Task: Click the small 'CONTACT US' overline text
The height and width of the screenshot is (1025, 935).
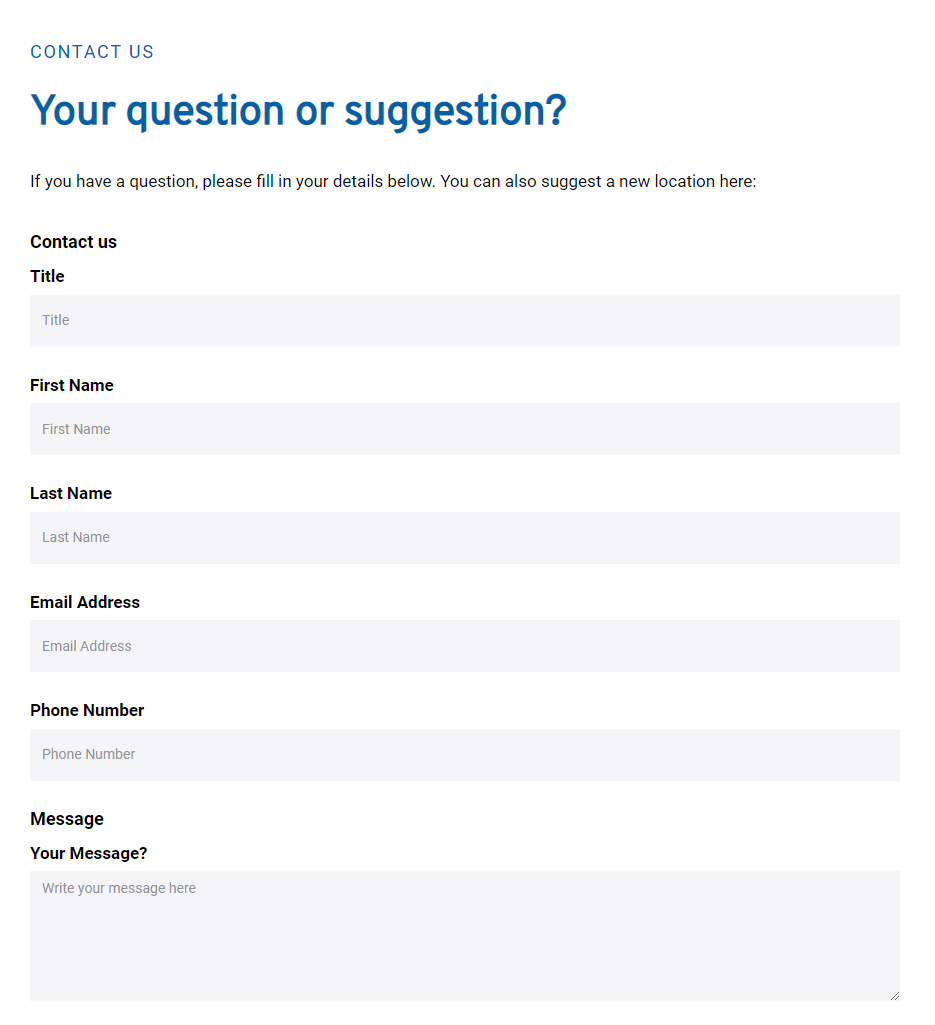Action: click(92, 52)
